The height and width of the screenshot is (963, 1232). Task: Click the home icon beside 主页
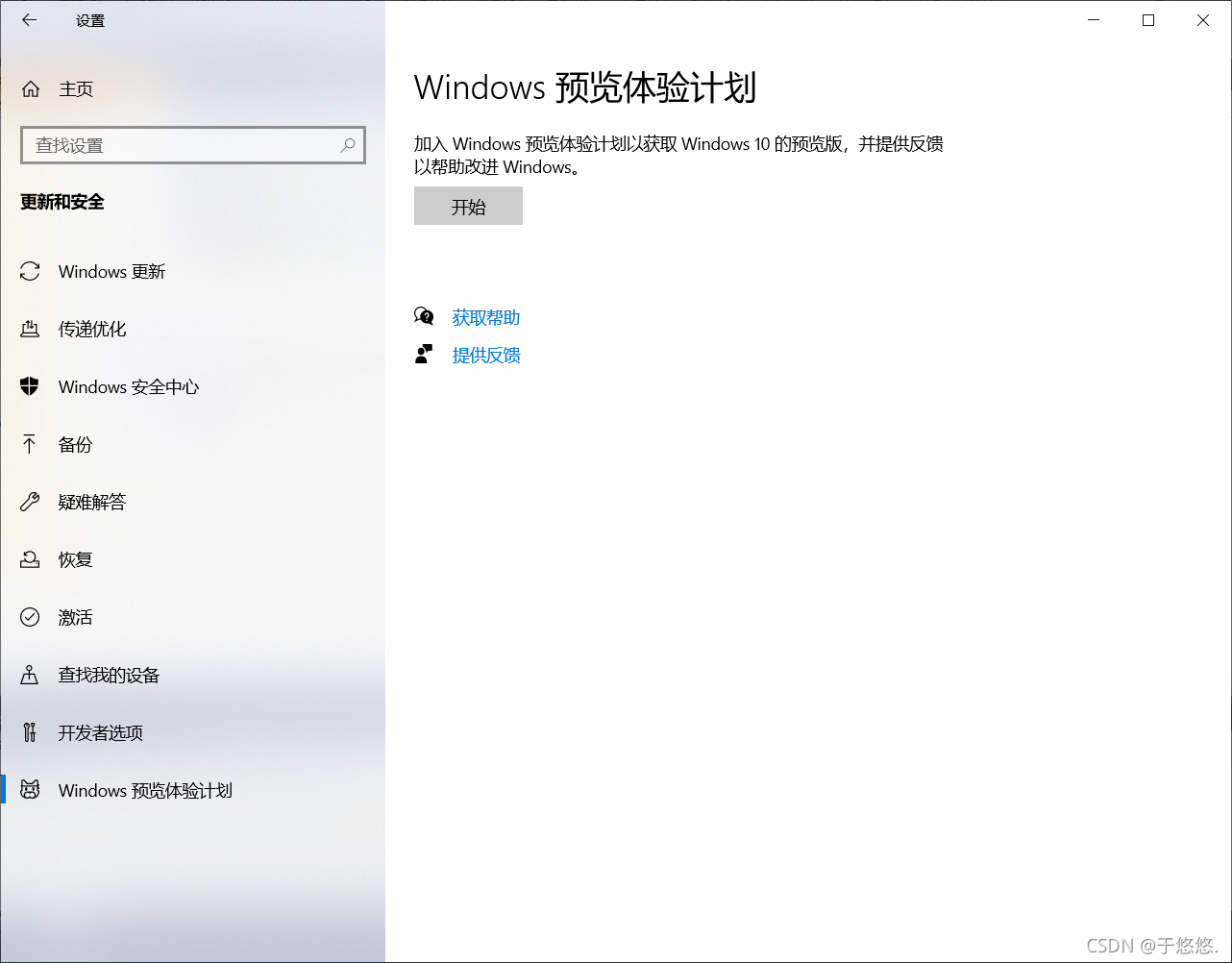point(31,89)
